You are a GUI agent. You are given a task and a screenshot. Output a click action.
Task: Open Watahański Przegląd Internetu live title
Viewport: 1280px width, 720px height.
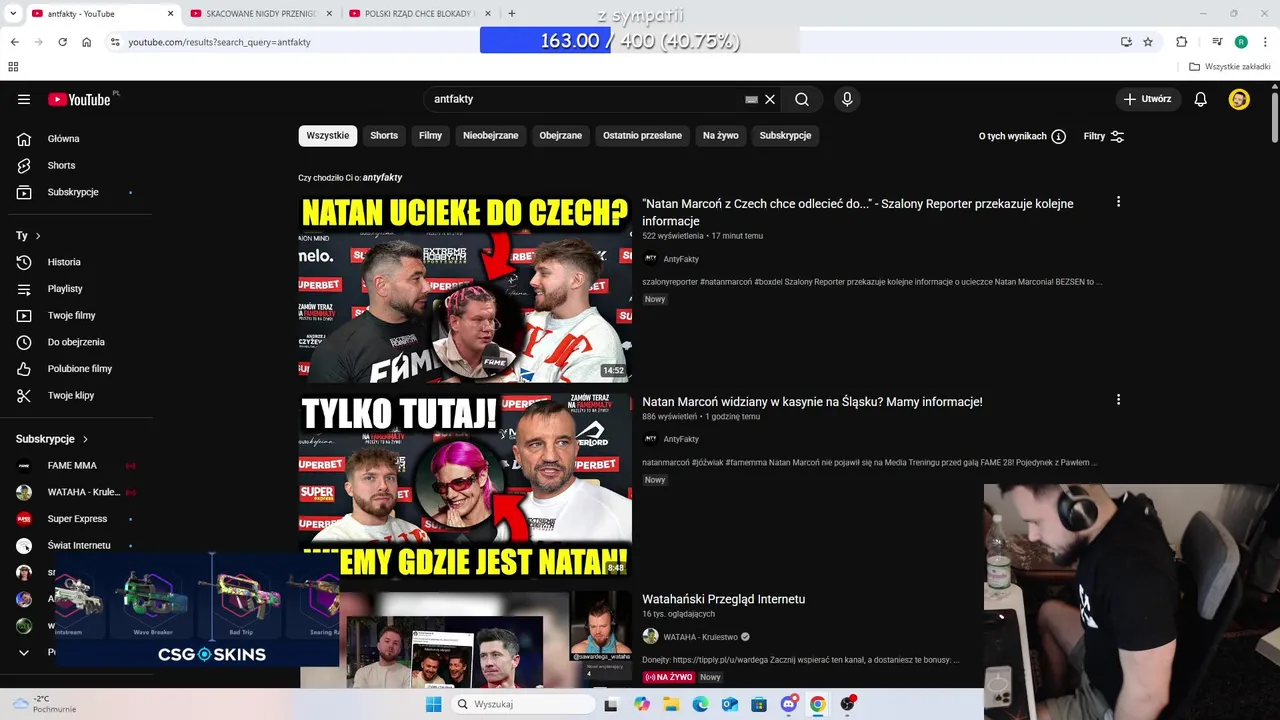723,599
